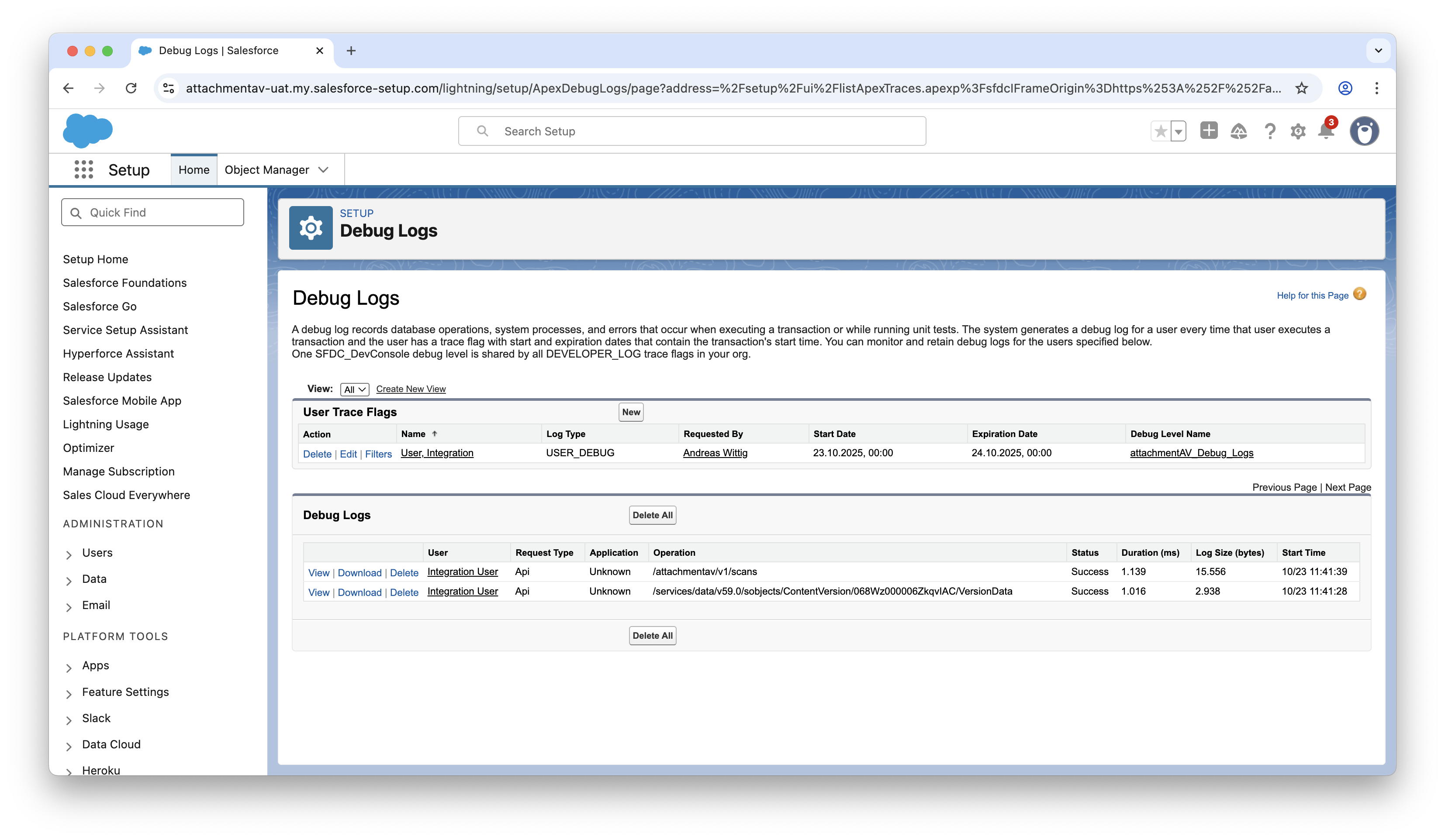The image size is (1445, 840).
Task: Click the Trailhead guidance center icon
Action: (1238, 131)
